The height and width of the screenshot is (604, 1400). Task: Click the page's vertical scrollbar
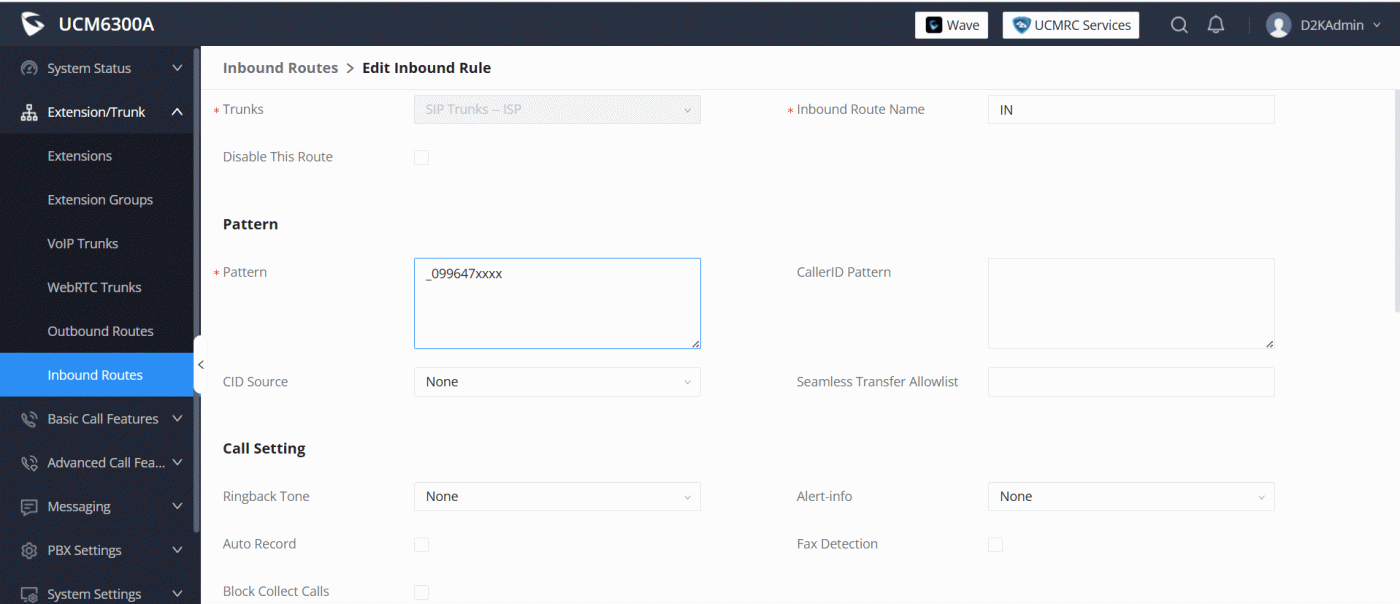tap(1395, 200)
